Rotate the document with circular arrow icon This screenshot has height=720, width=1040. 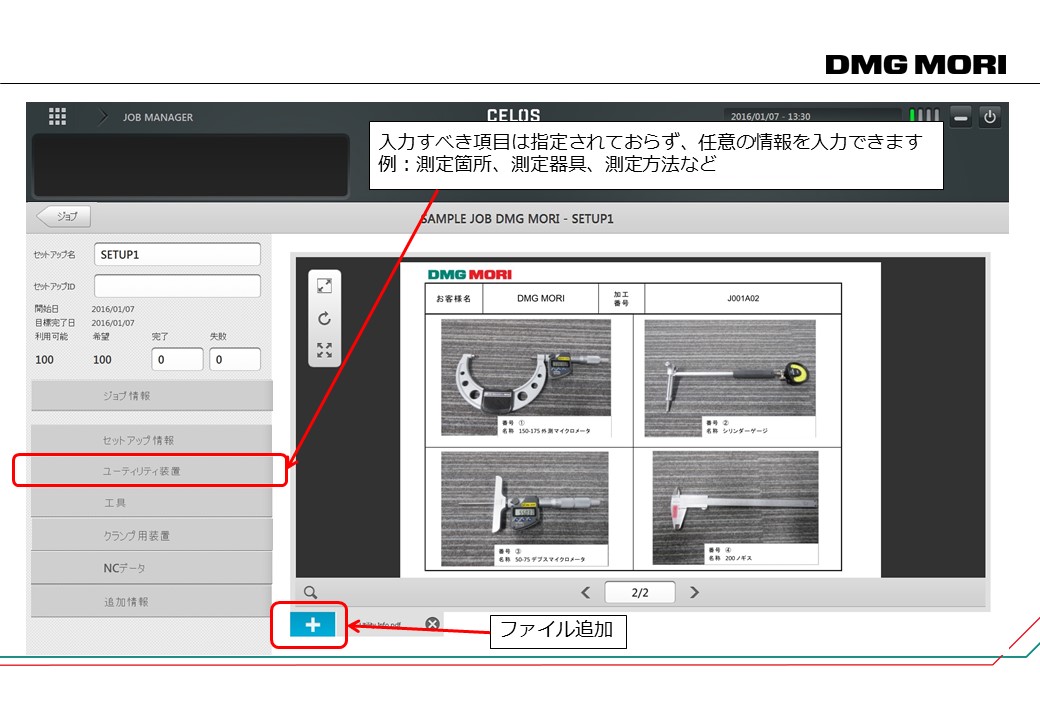(x=324, y=318)
